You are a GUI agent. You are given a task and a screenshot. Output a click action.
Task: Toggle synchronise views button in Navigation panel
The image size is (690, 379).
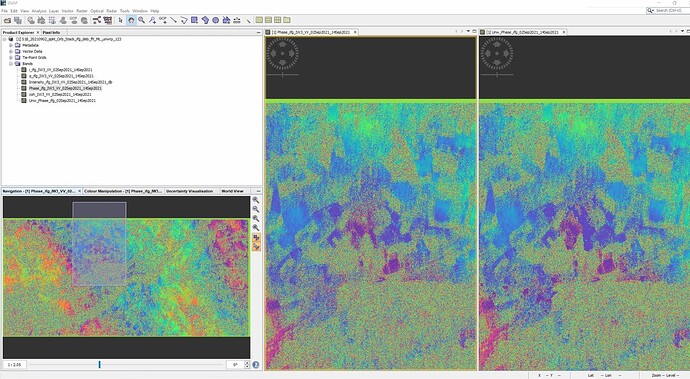coord(256,238)
